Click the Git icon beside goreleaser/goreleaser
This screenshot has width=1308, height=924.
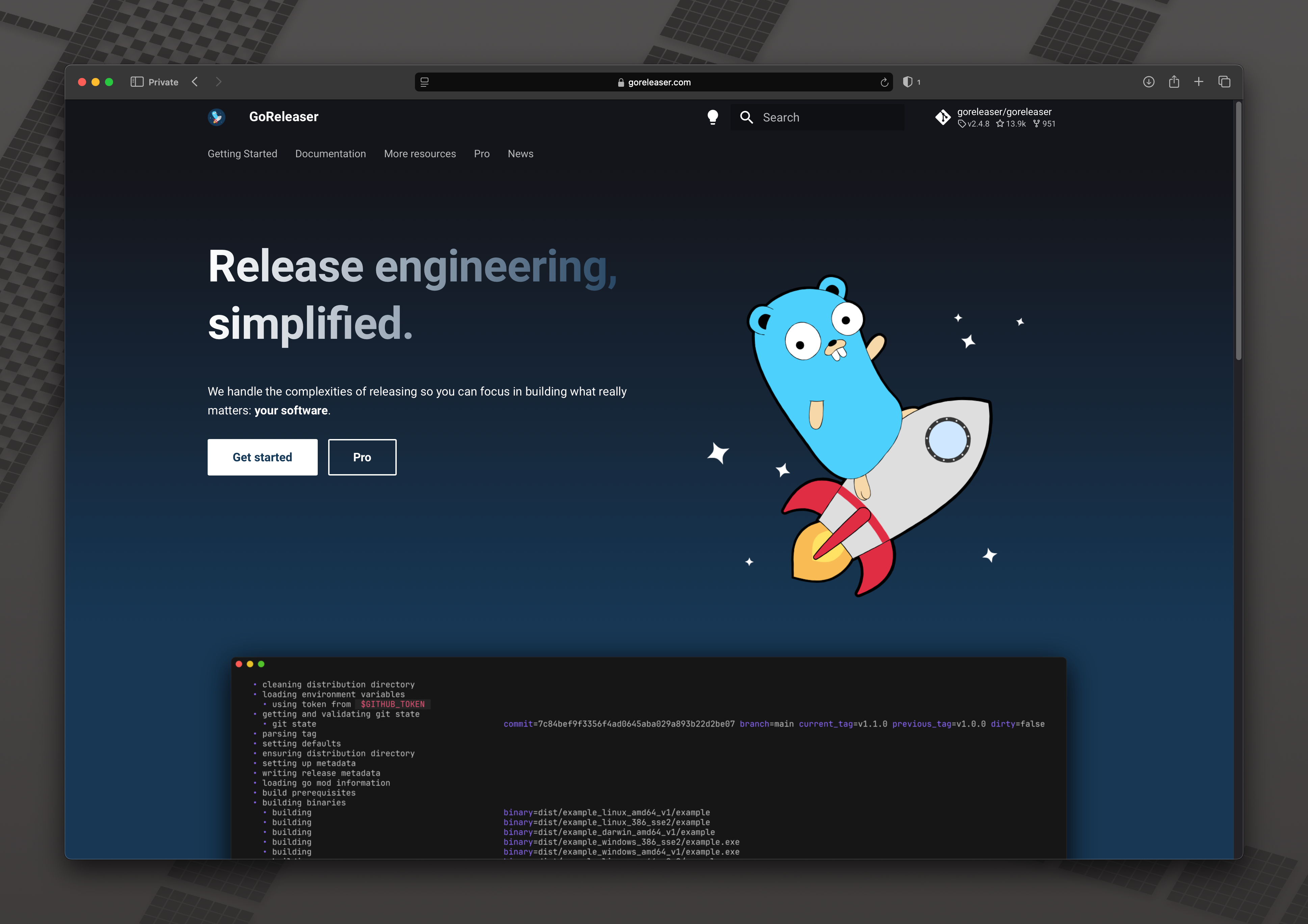click(x=943, y=117)
